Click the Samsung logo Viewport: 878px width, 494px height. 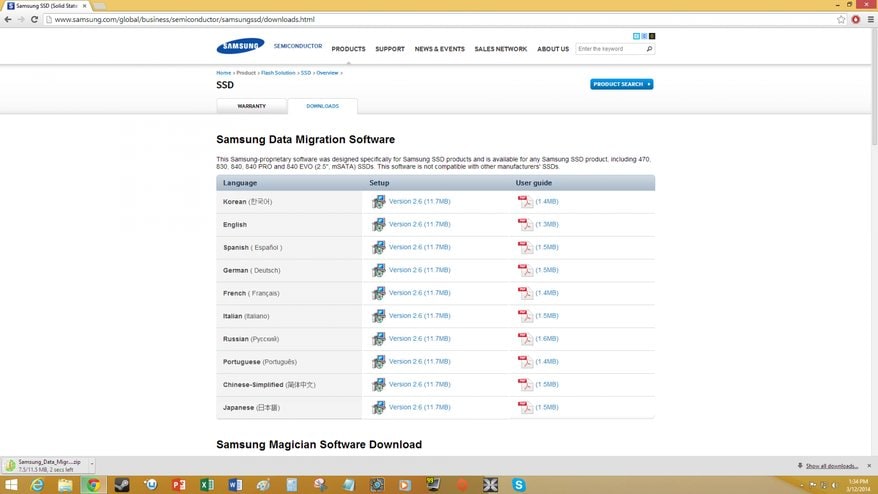240,46
